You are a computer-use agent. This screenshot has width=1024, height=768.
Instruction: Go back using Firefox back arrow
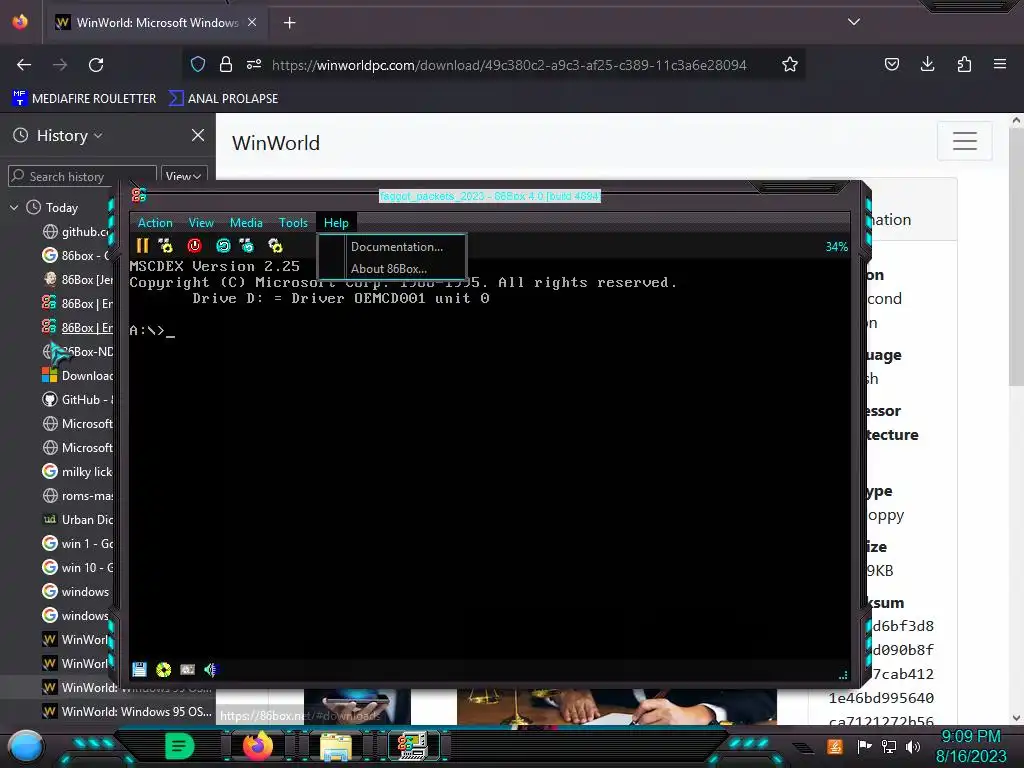pyautogui.click(x=24, y=65)
